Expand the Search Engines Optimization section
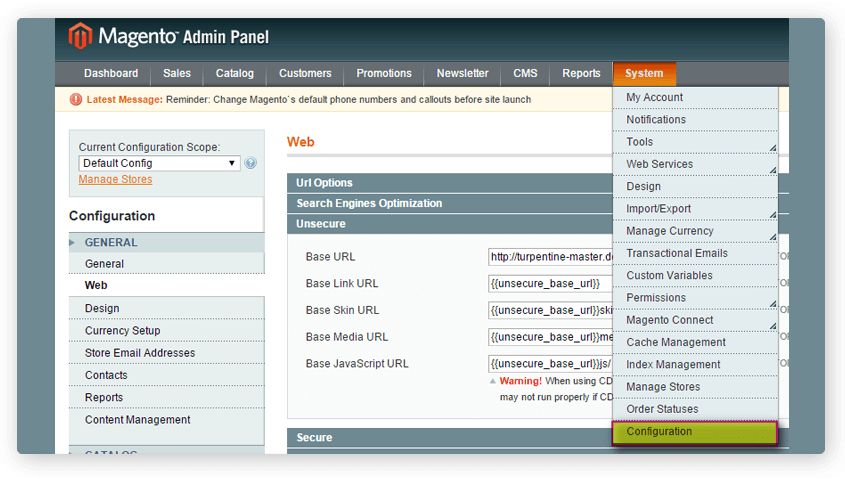The width and height of the screenshot is (845, 480). [450, 203]
